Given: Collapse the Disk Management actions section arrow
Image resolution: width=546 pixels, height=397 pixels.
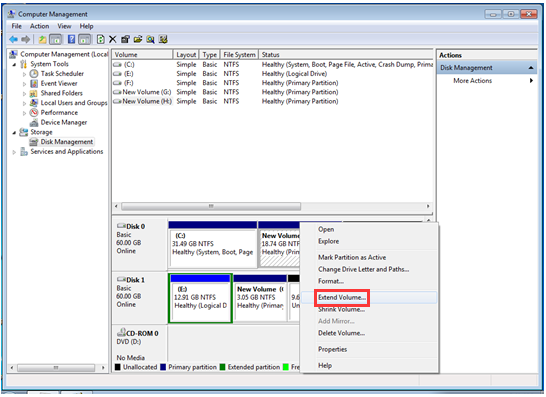Looking at the screenshot, I should [x=531, y=68].
